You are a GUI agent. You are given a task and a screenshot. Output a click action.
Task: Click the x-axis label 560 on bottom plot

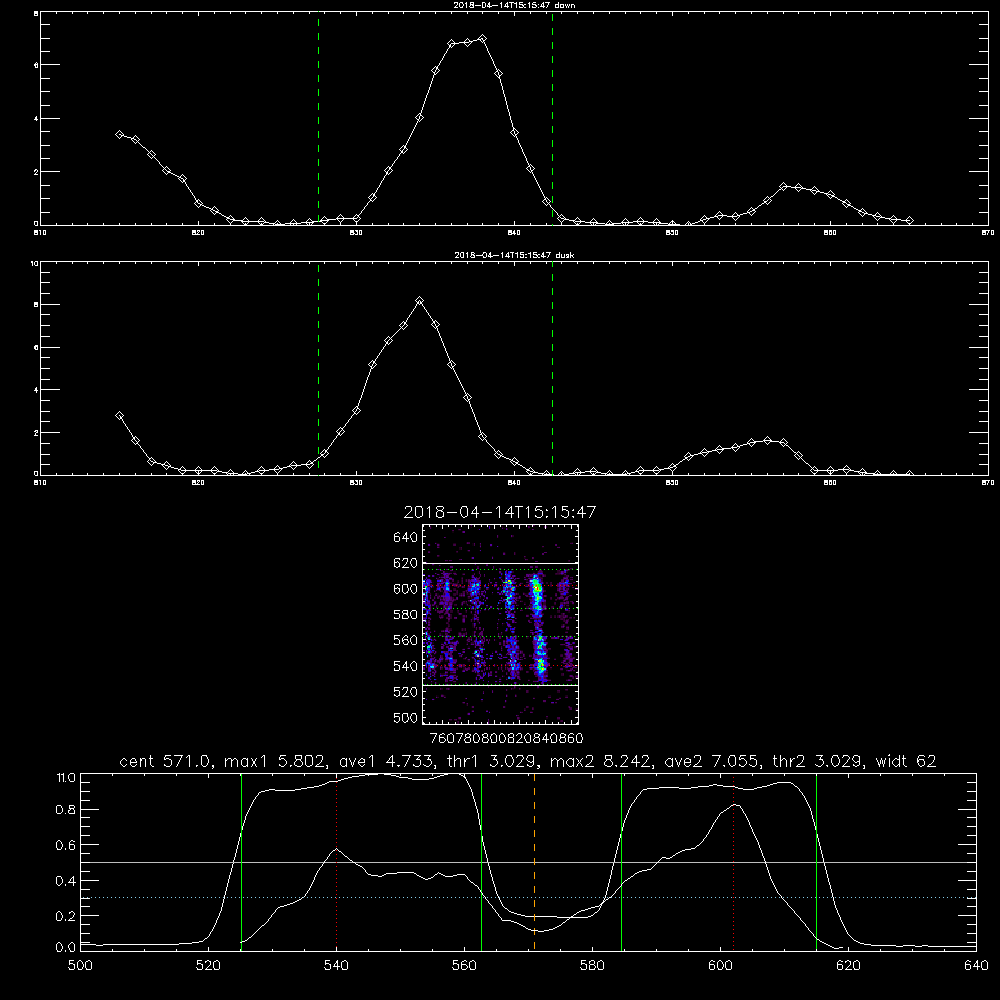pyautogui.click(x=464, y=966)
